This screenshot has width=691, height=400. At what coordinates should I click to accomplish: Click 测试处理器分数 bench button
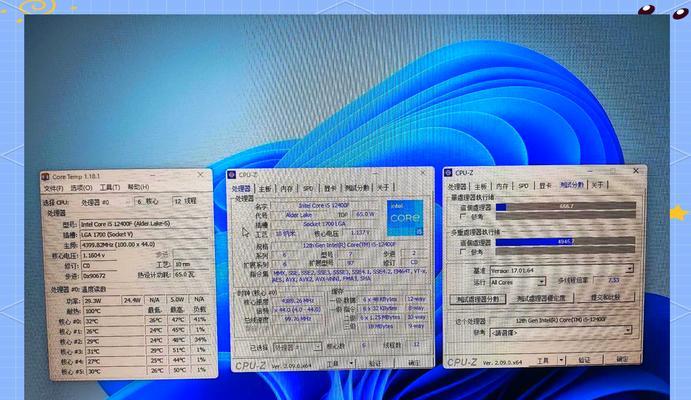click(x=478, y=299)
